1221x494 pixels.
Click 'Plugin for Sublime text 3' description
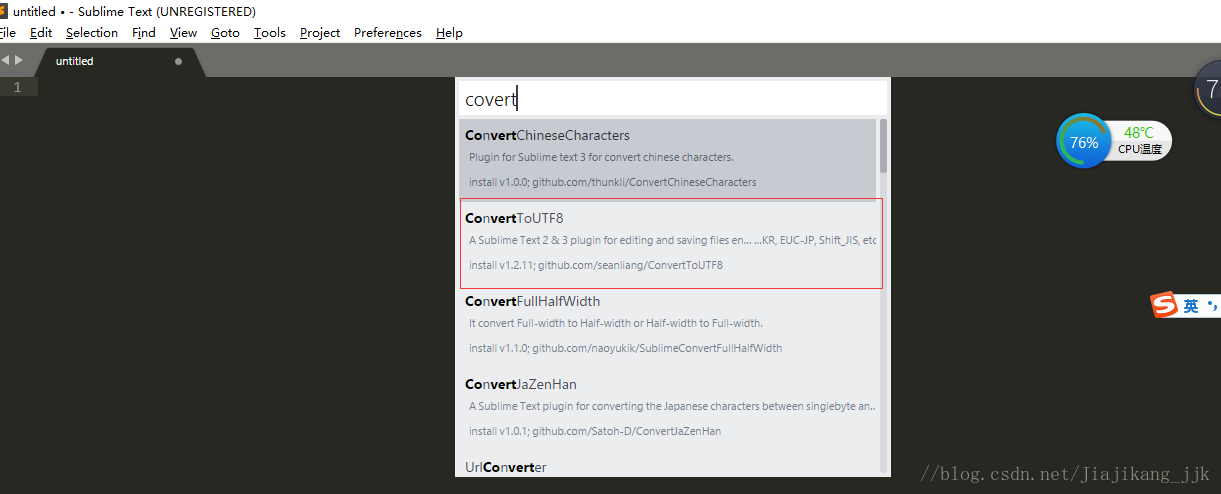point(601,157)
